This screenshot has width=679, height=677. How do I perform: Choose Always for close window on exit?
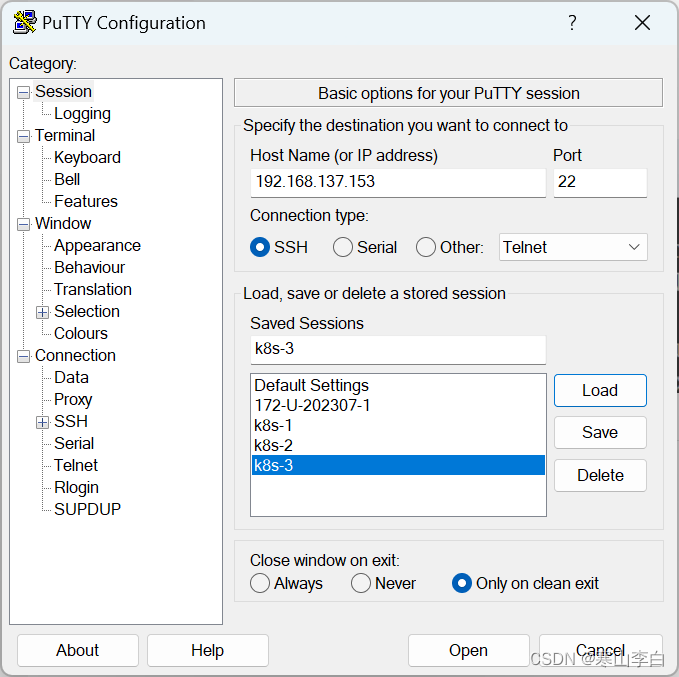click(x=260, y=583)
